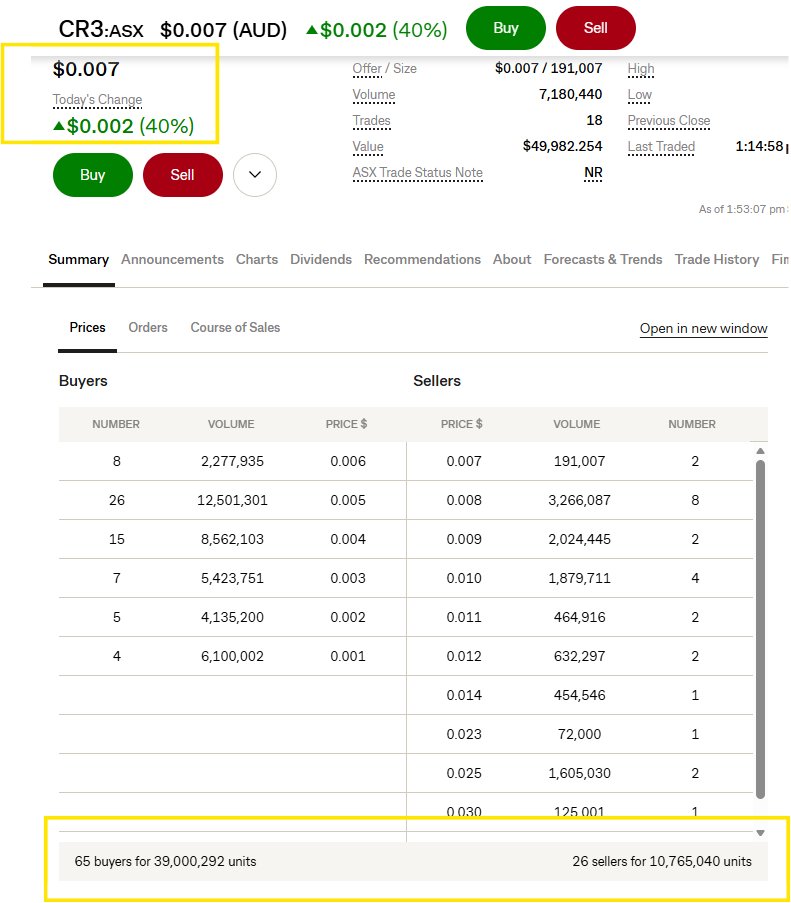Click the Previous Close label
The image size is (791, 903).
click(x=668, y=121)
